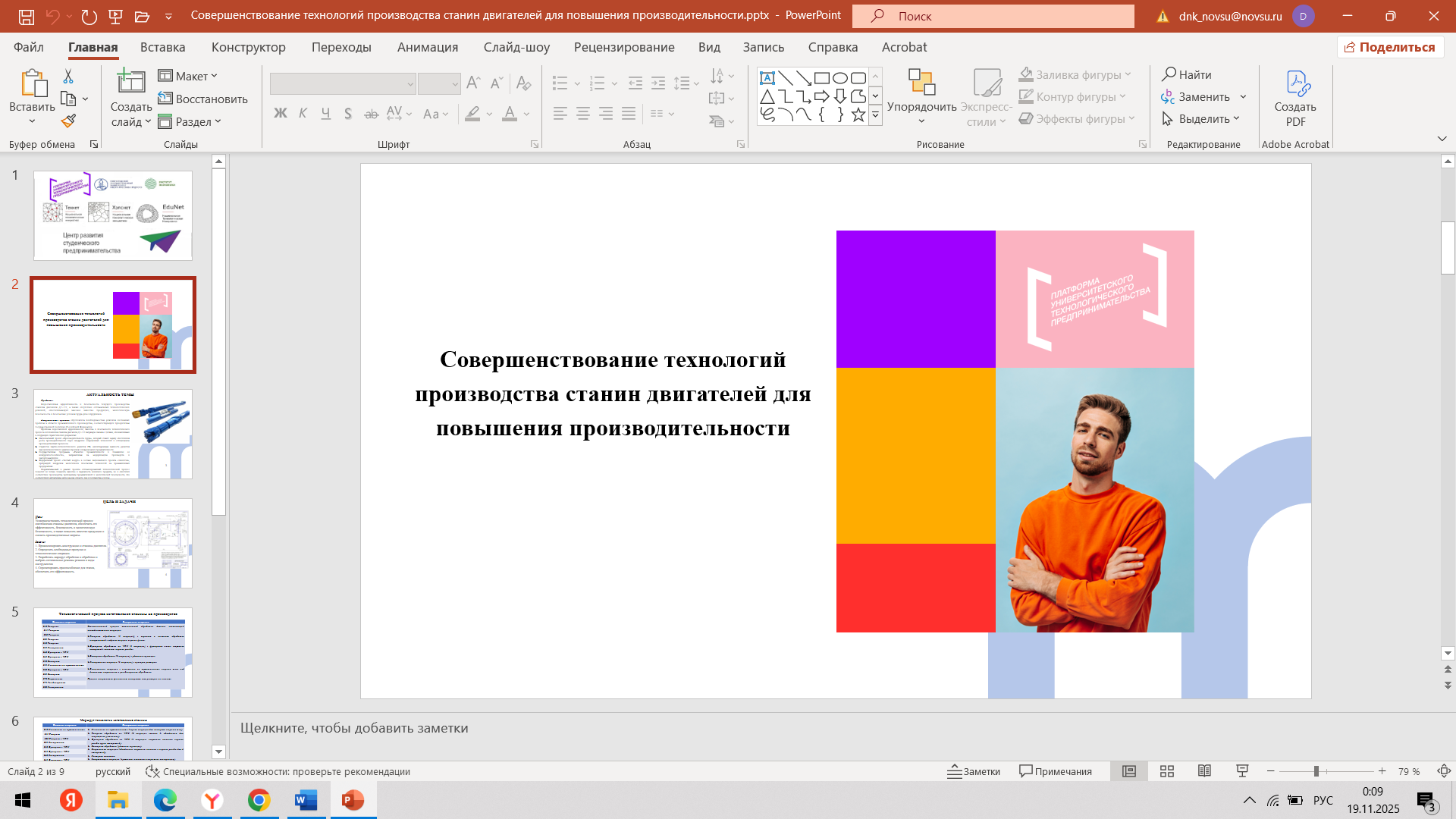This screenshot has height=819, width=1456.
Task: Switch to the Анимация tab
Action: [x=428, y=47]
